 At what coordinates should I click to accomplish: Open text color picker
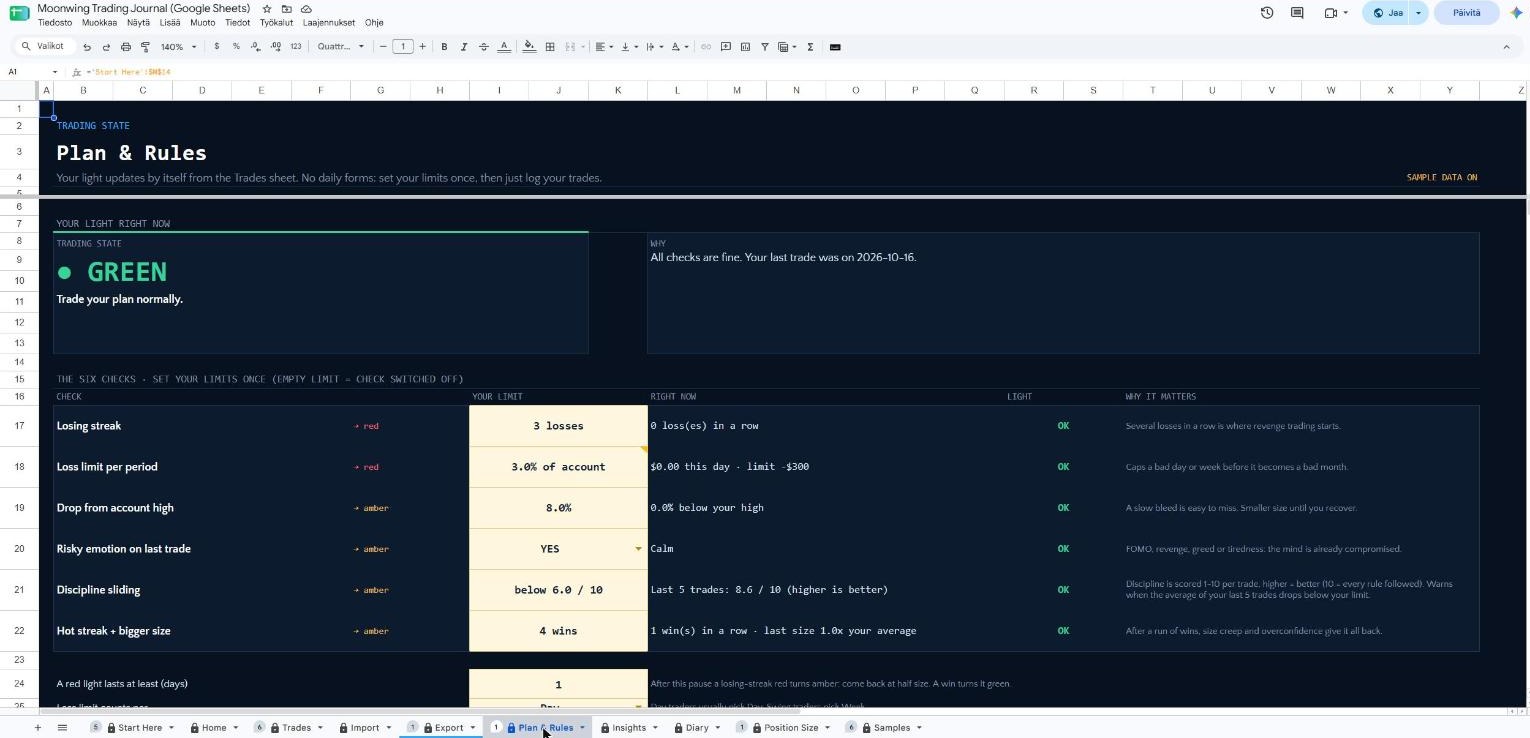(504, 47)
